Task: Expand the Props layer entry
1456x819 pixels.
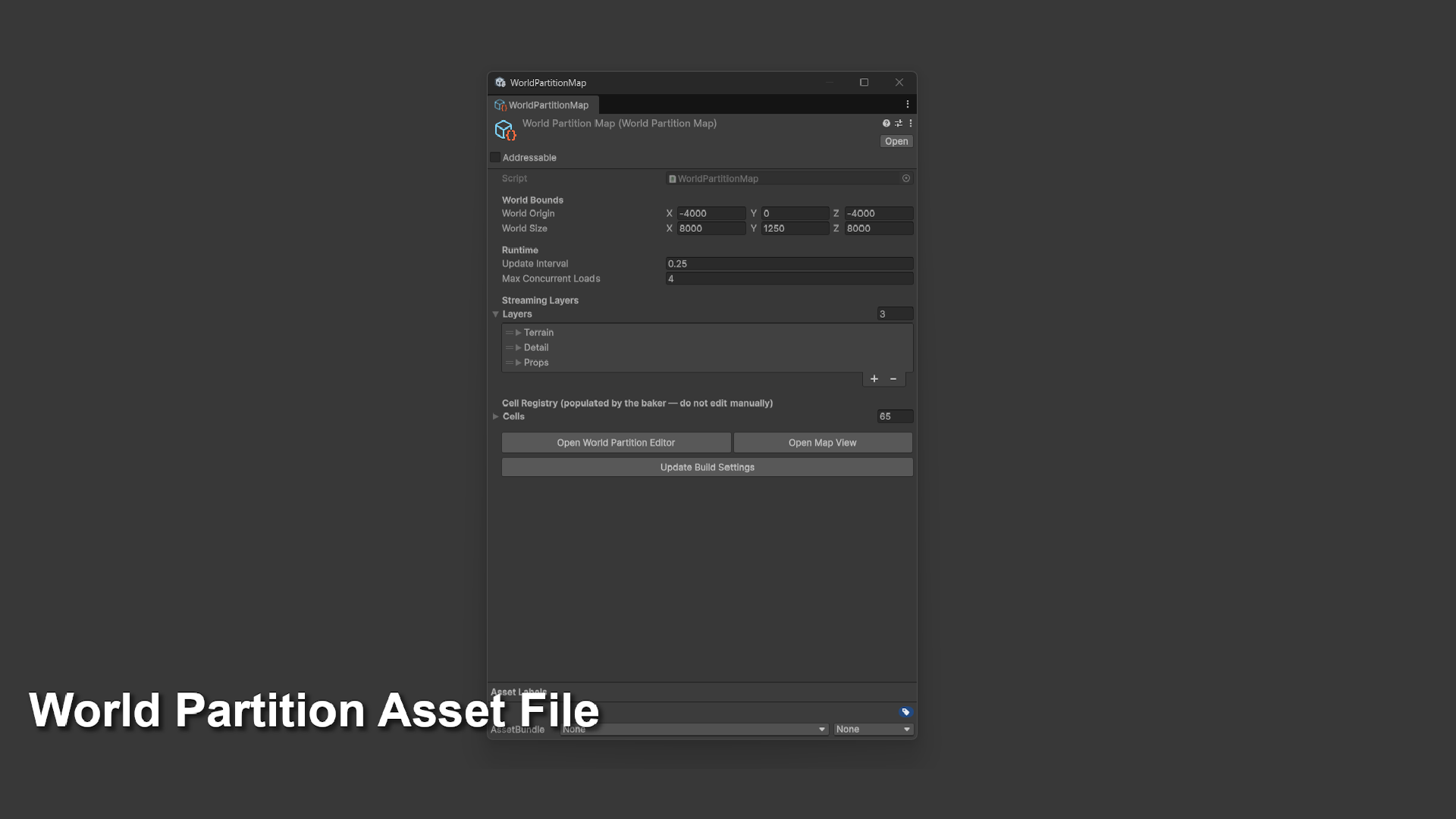Action: point(519,362)
